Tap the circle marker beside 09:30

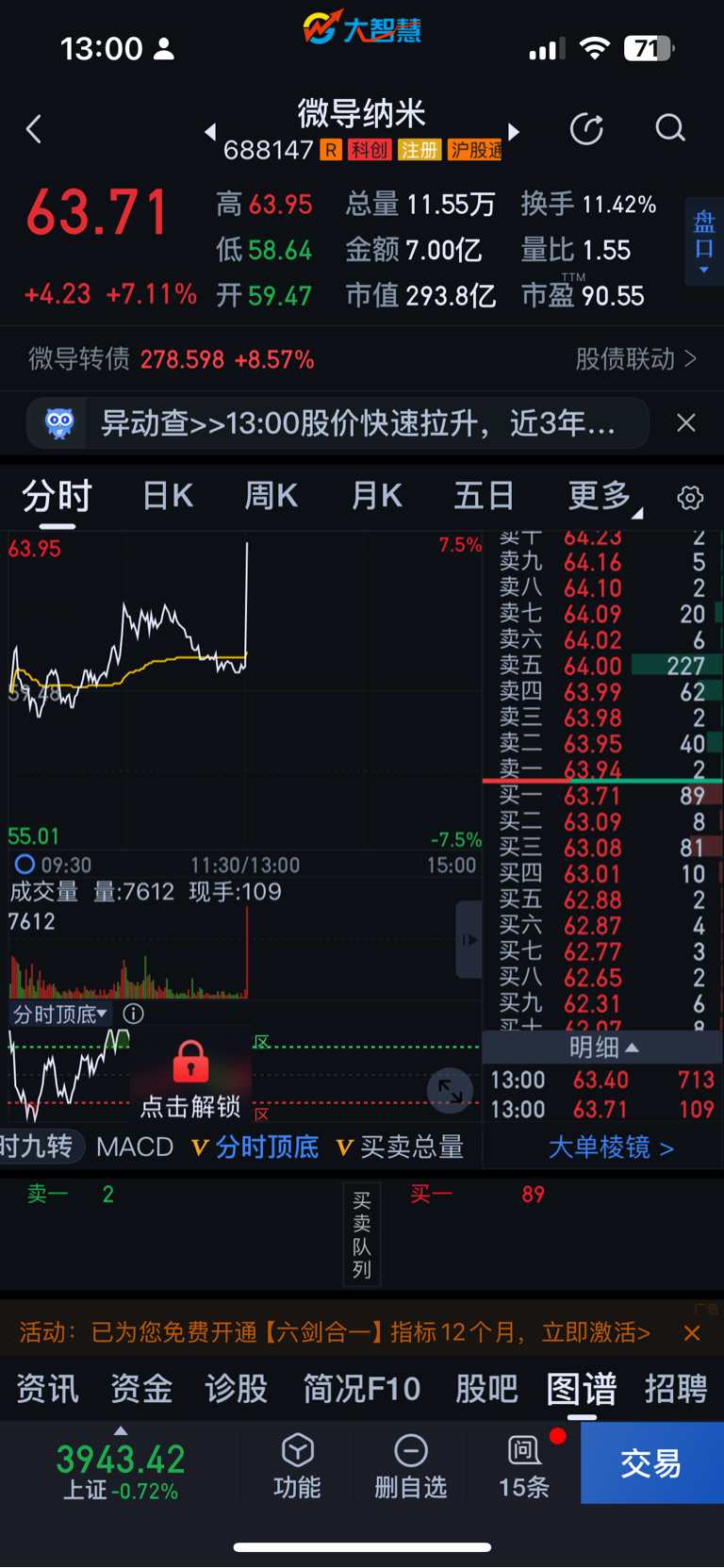click(x=25, y=865)
